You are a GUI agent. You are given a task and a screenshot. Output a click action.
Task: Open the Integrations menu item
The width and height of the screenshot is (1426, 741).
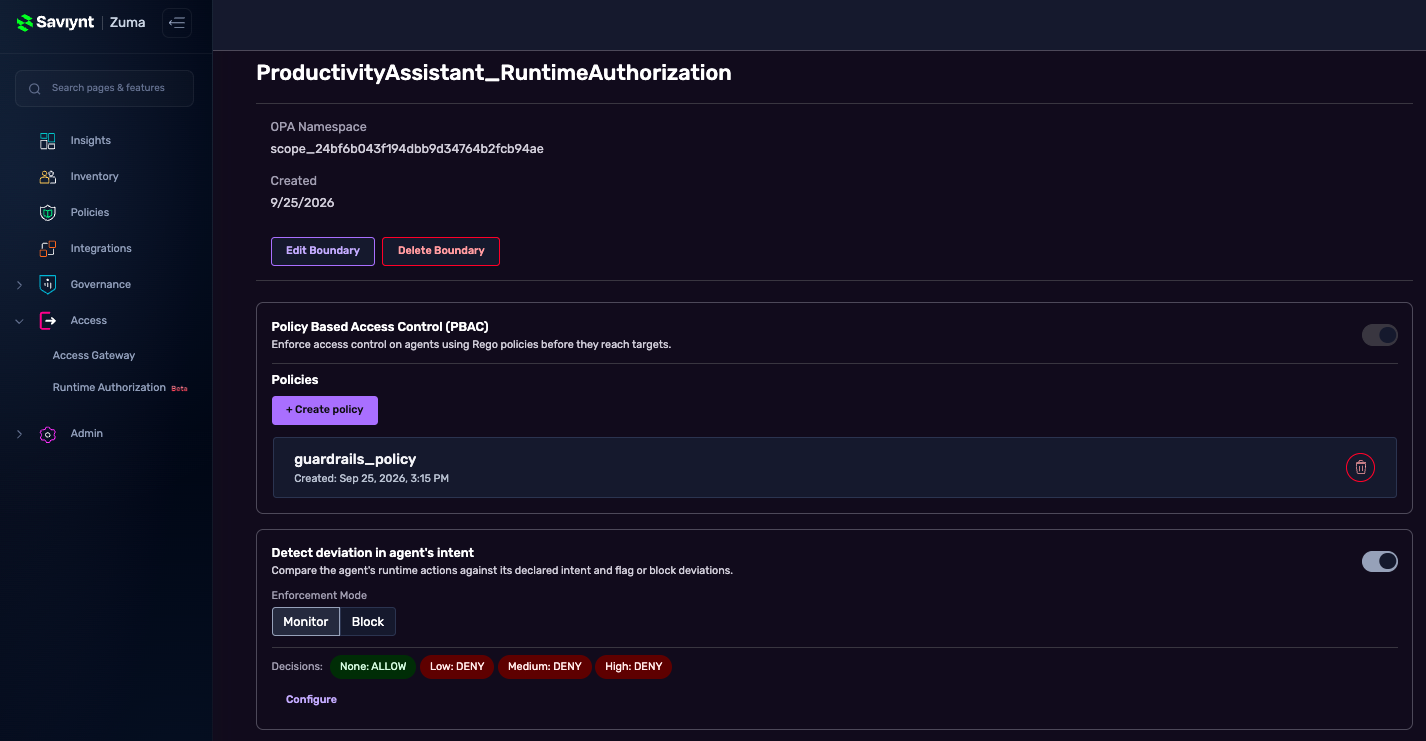101,249
